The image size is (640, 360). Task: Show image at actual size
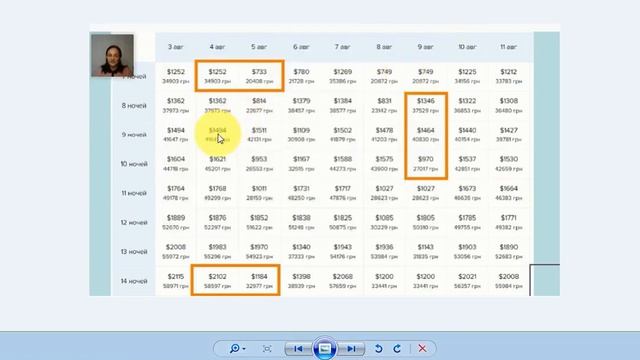[267, 349]
